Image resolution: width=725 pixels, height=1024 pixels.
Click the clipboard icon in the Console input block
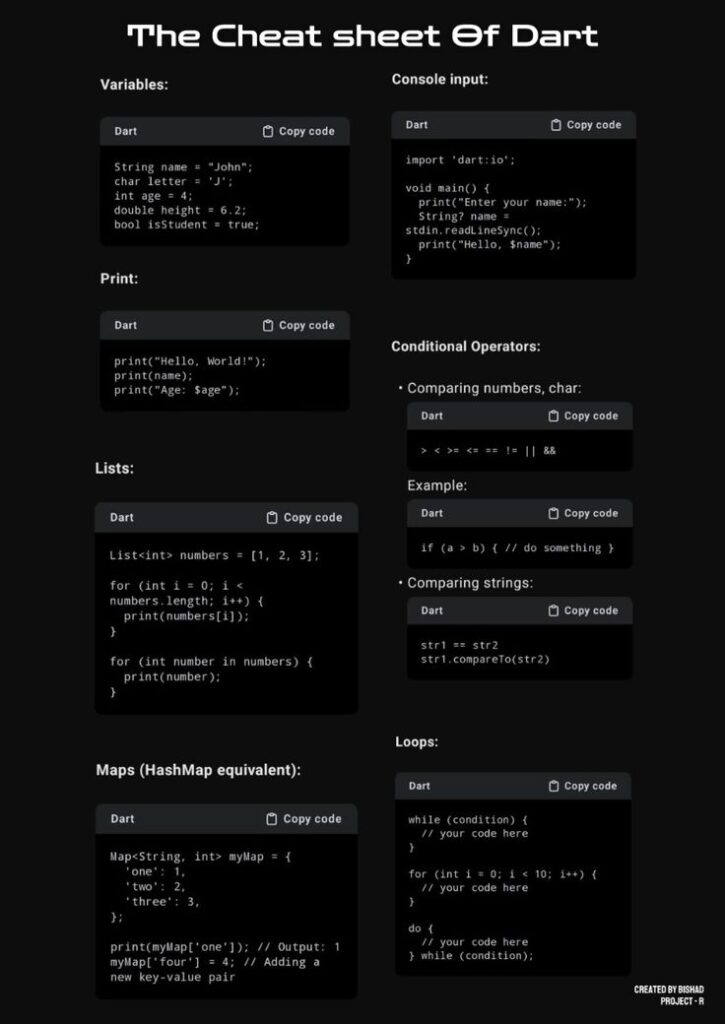pyautogui.click(x=556, y=125)
